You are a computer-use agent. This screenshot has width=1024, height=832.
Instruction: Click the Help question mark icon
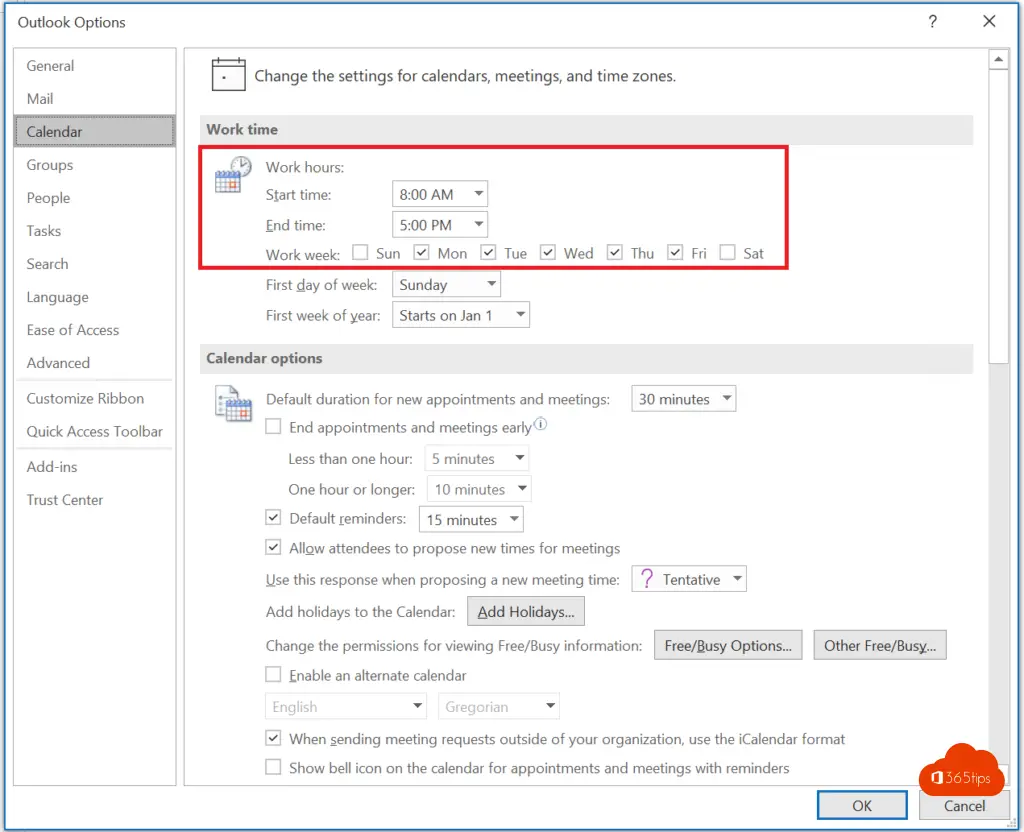pyautogui.click(x=932, y=21)
